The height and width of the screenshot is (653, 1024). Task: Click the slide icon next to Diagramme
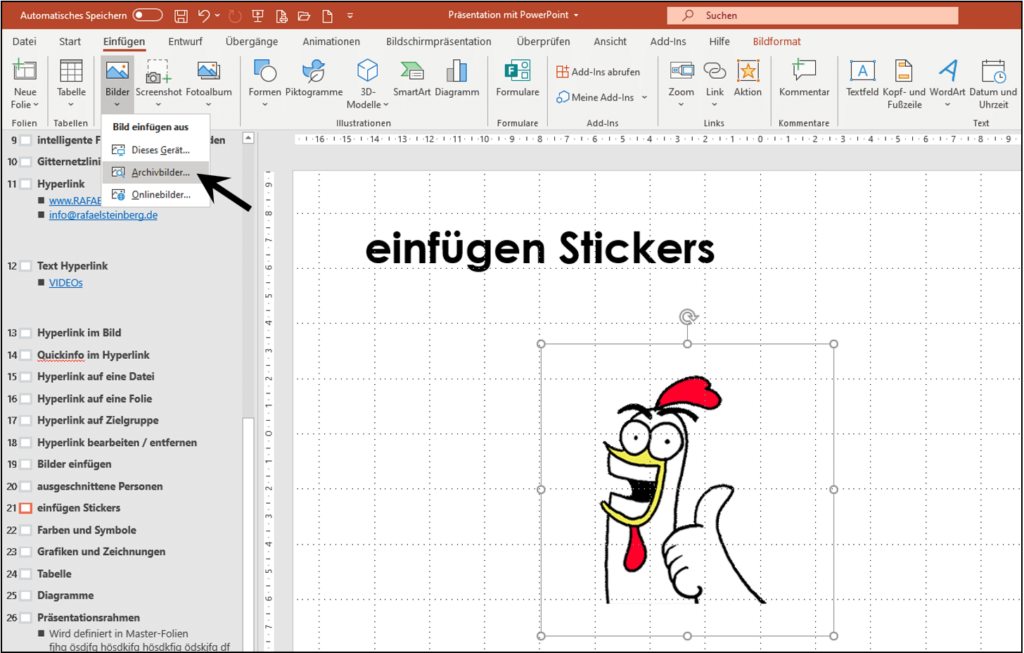25,596
